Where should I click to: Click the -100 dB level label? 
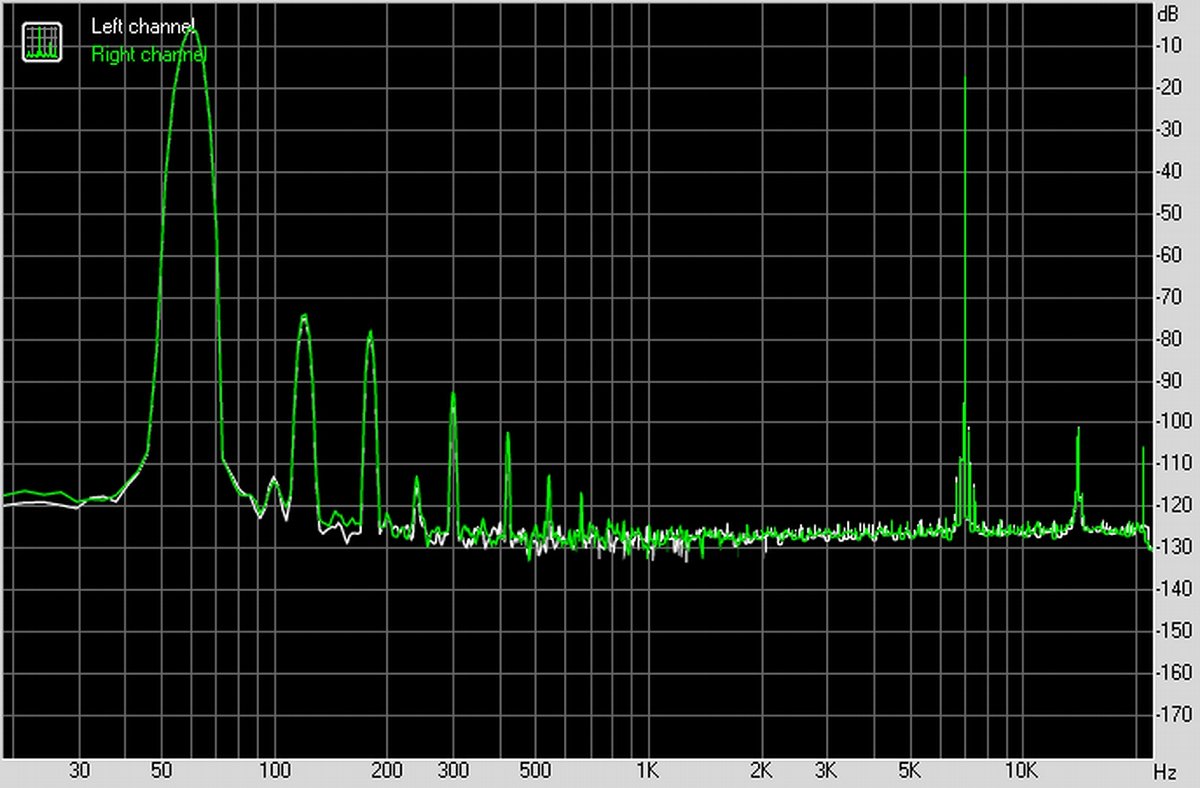coord(1173,422)
